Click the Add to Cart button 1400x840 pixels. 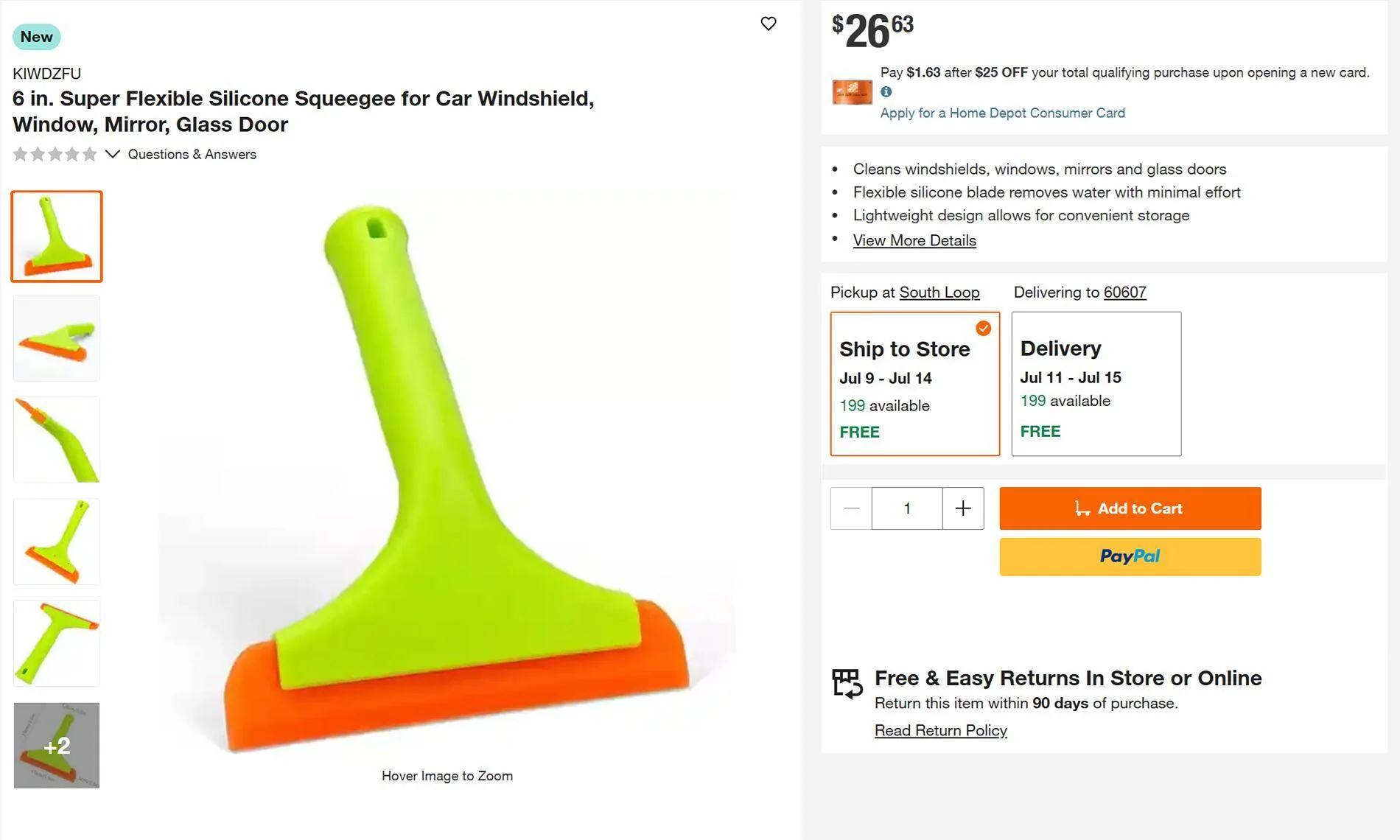point(1130,508)
